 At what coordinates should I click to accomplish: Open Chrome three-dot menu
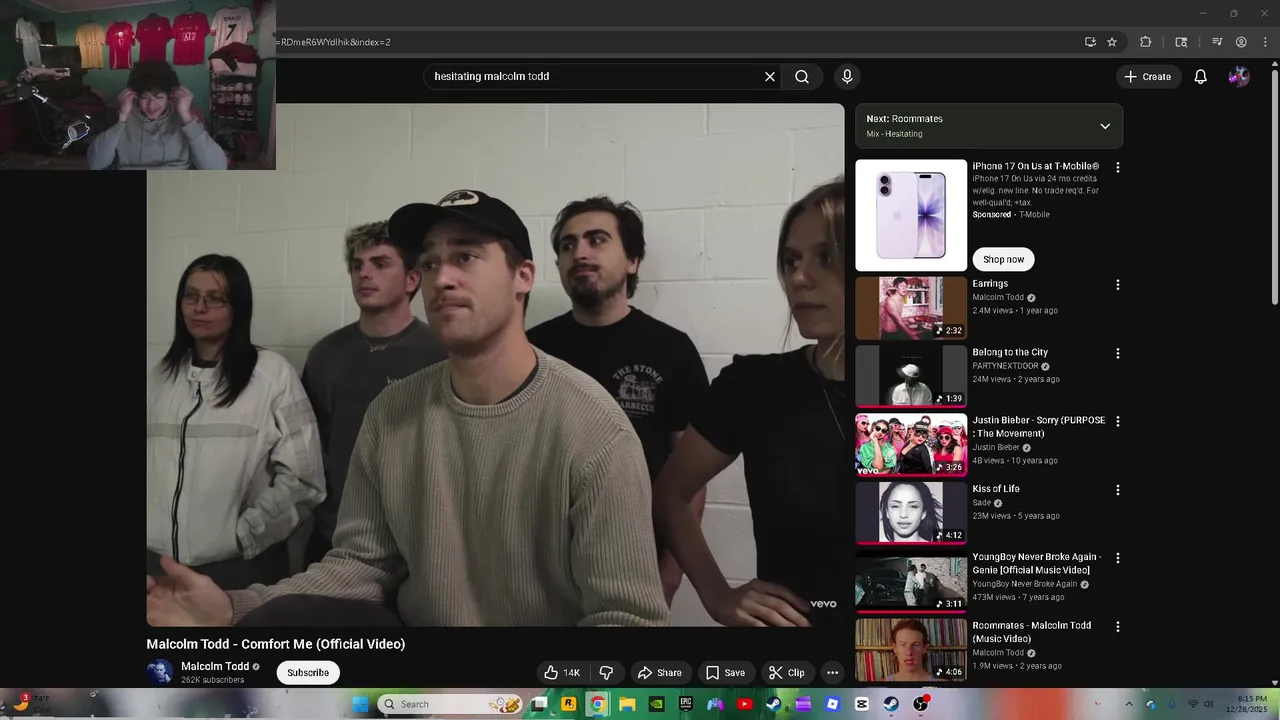pyautogui.click(x=1264, y=42)
